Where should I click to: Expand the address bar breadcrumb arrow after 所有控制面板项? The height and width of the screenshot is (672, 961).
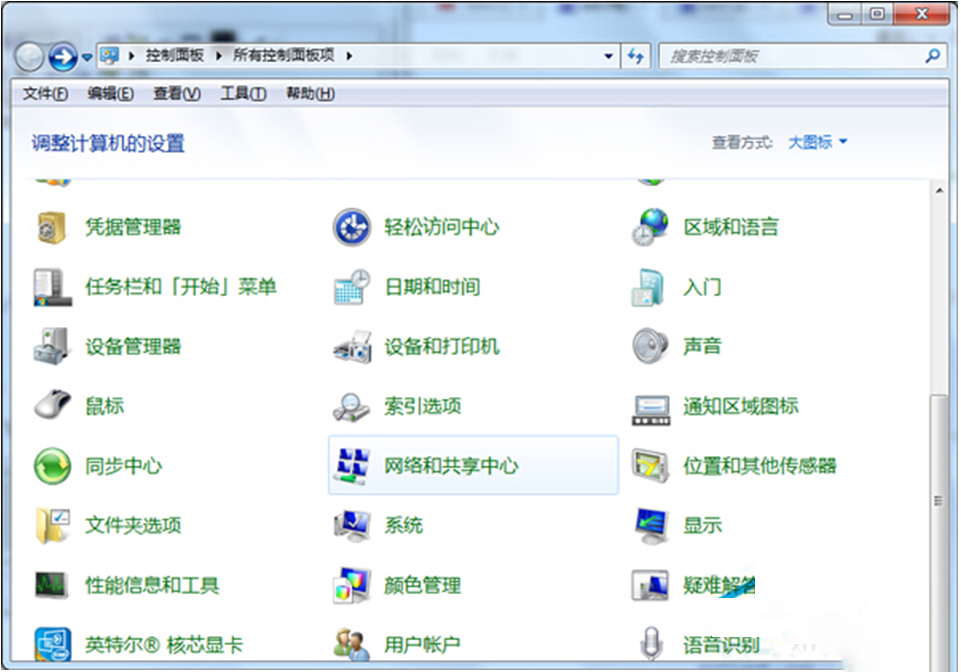348,57
